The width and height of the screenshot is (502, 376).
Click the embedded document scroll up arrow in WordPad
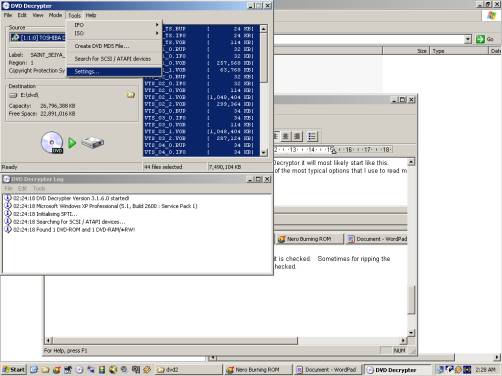tap(411, 162)
